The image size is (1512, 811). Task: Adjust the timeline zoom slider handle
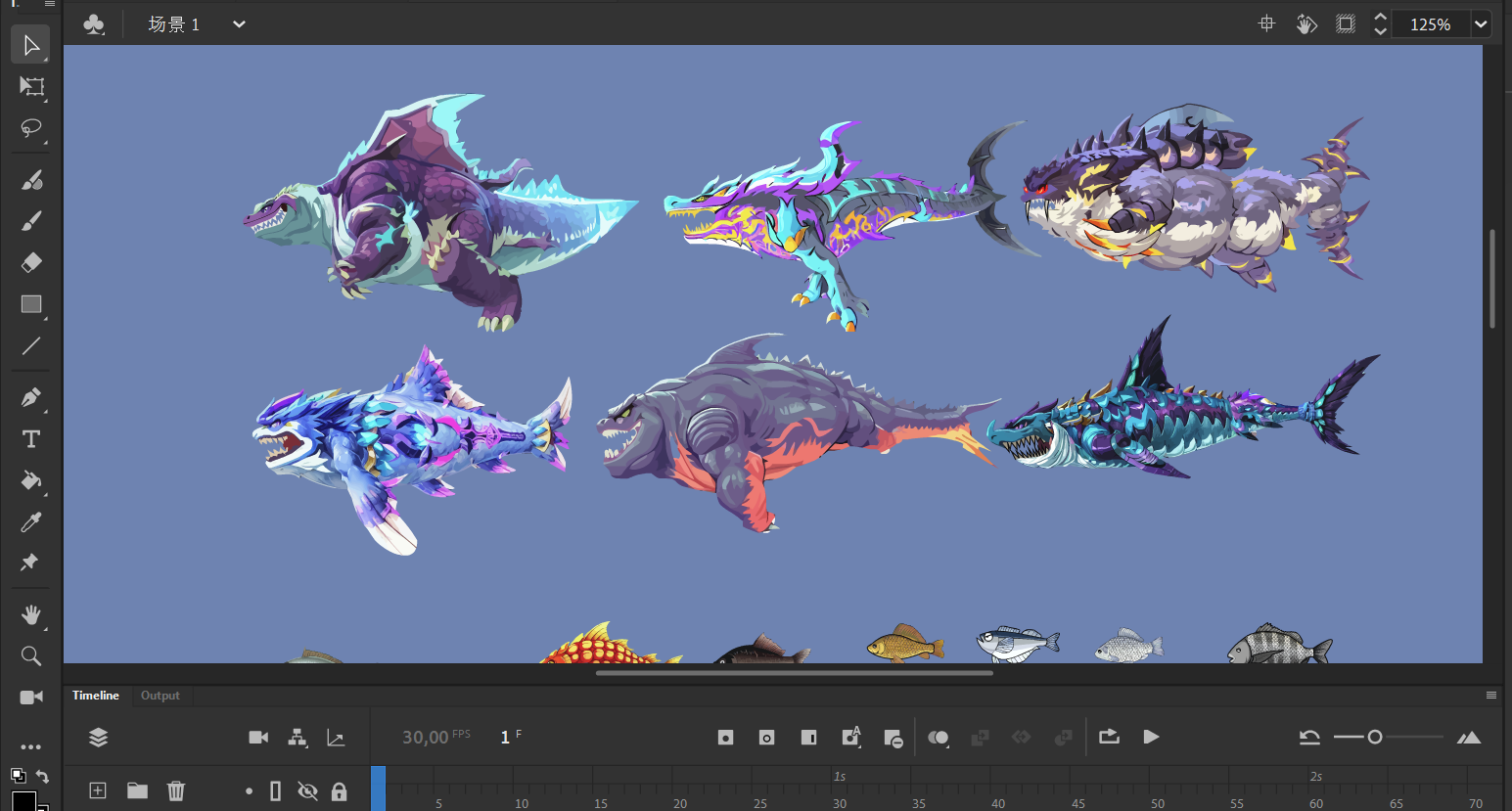point(1375,737)
